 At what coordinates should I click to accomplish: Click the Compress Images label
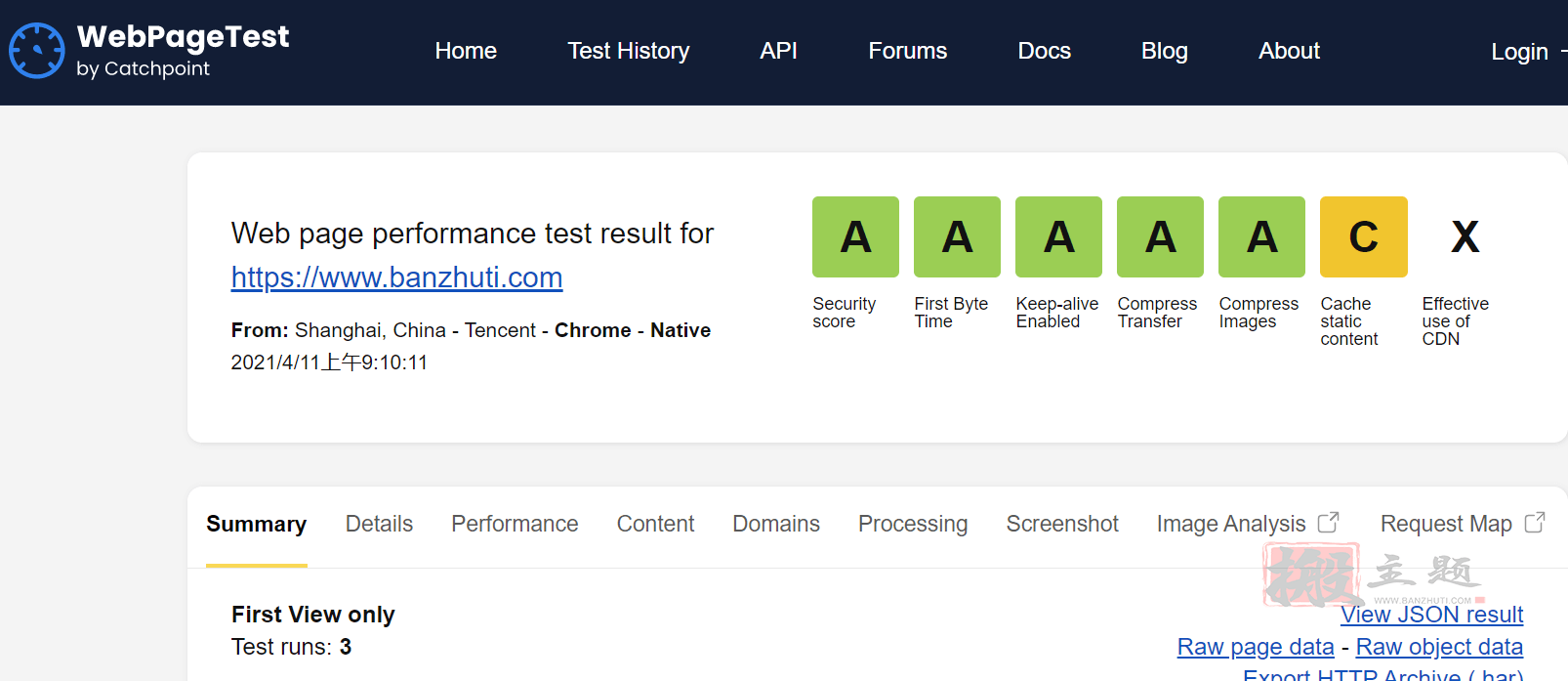tap(1259, 313)
